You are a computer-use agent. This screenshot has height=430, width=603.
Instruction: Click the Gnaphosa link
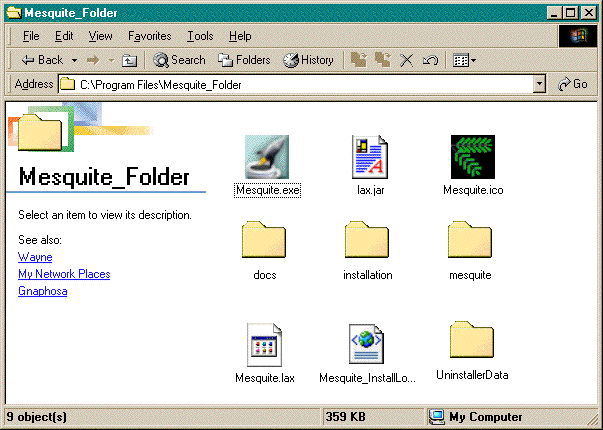tap(42, 291)
